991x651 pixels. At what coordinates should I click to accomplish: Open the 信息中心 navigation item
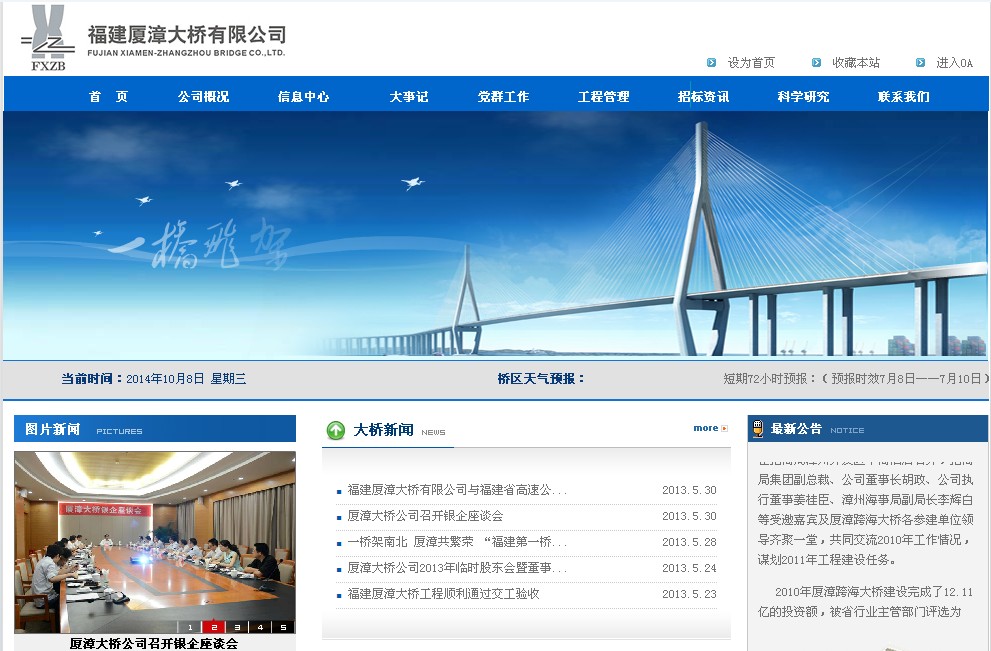[303, 97]
